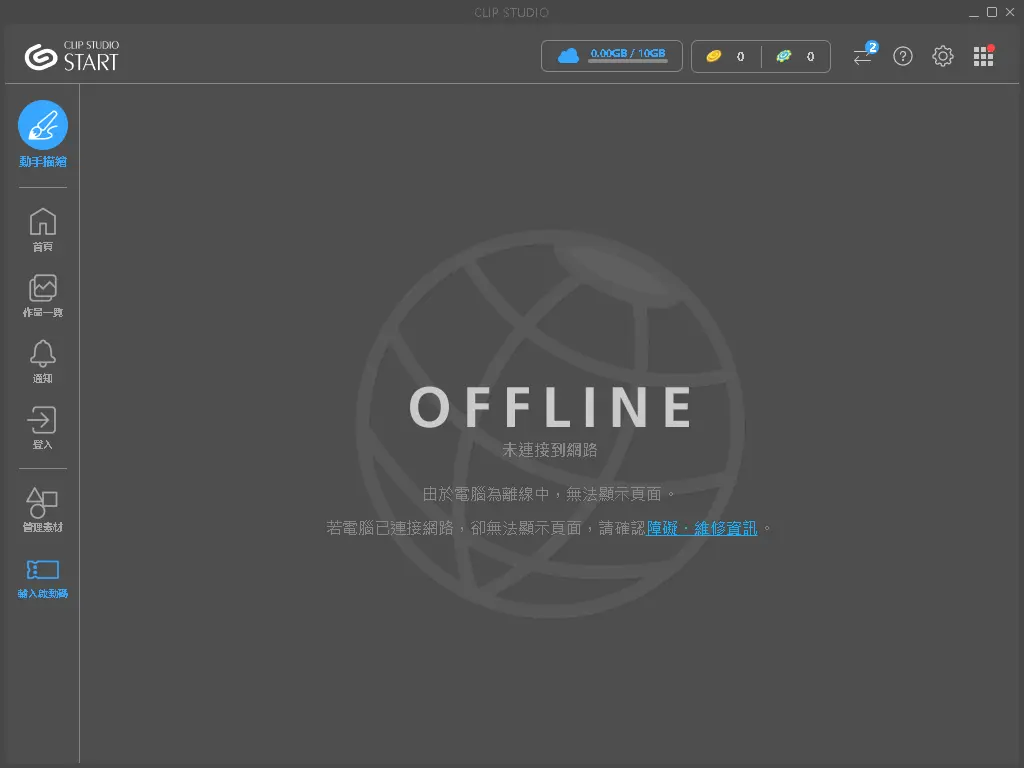This screenshot has width=1024, height=768.
Task: Open cloud storage 0.00GB / 10GB
Action: [611, 56]
